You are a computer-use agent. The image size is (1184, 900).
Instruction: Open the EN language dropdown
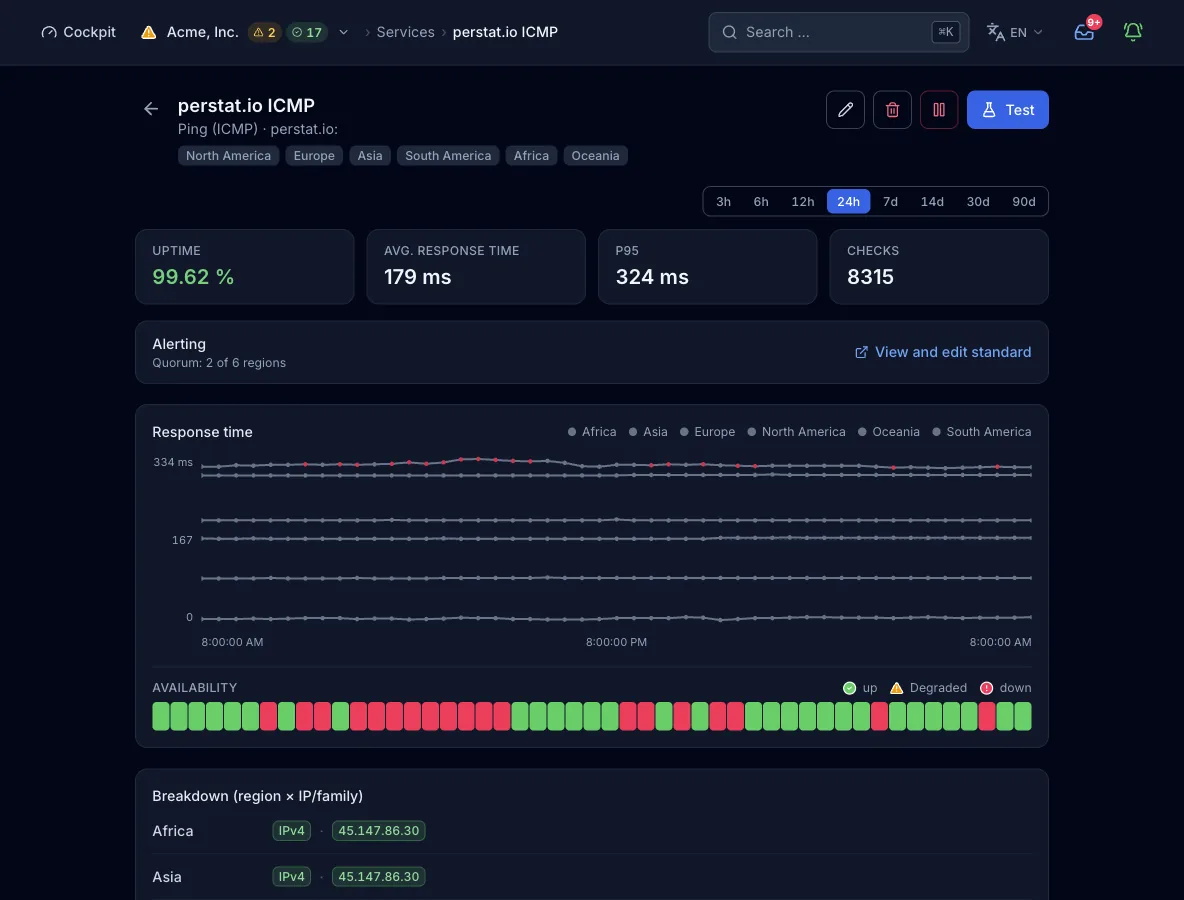tap(1015, 32)
